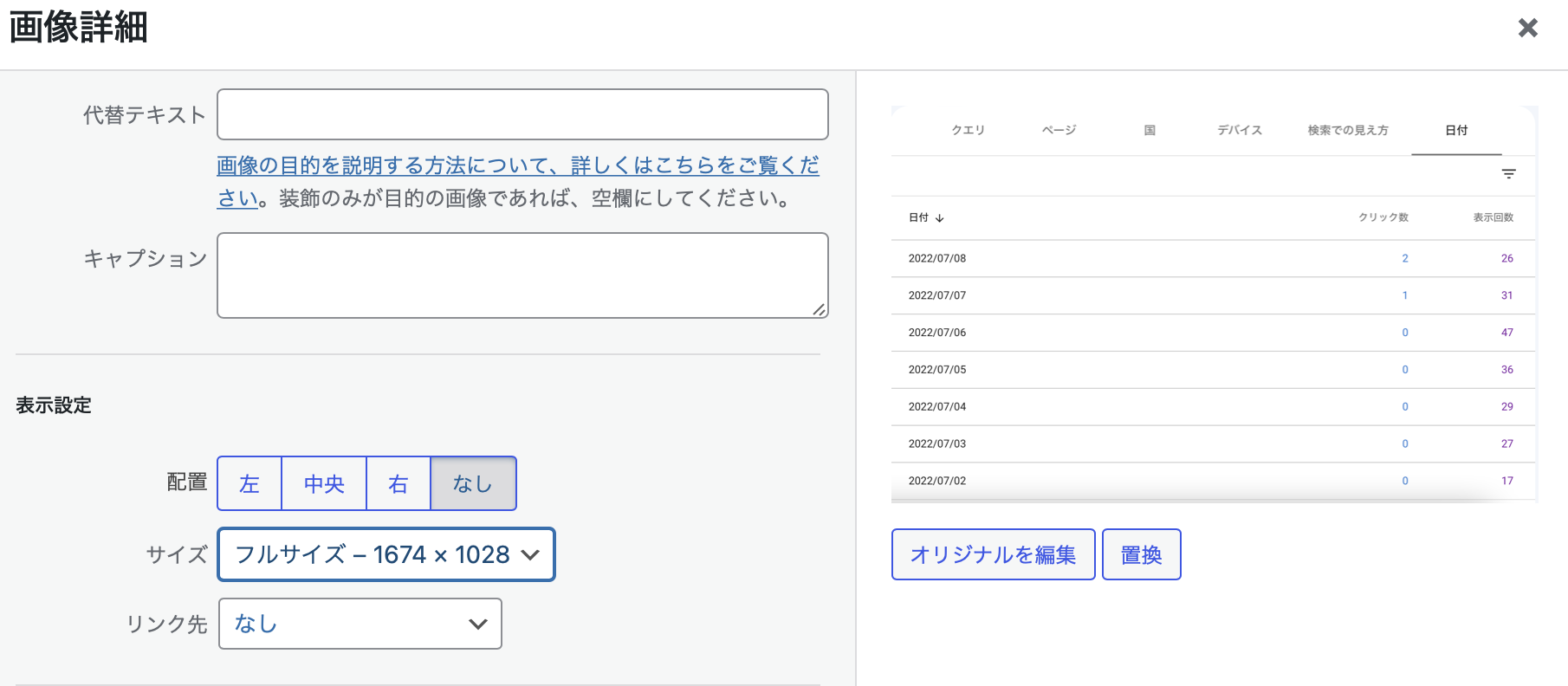Screen dimensions: 1568x686
Task: Click the date 2022/07/04 in the table
Action: [937, 407]
